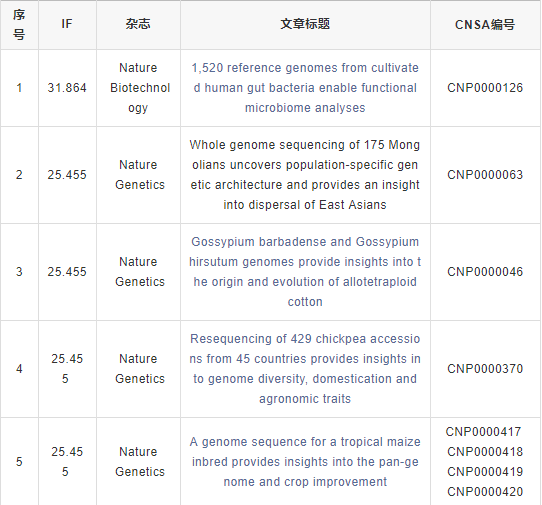
Task: Click the IF column header
Action: 67,24
